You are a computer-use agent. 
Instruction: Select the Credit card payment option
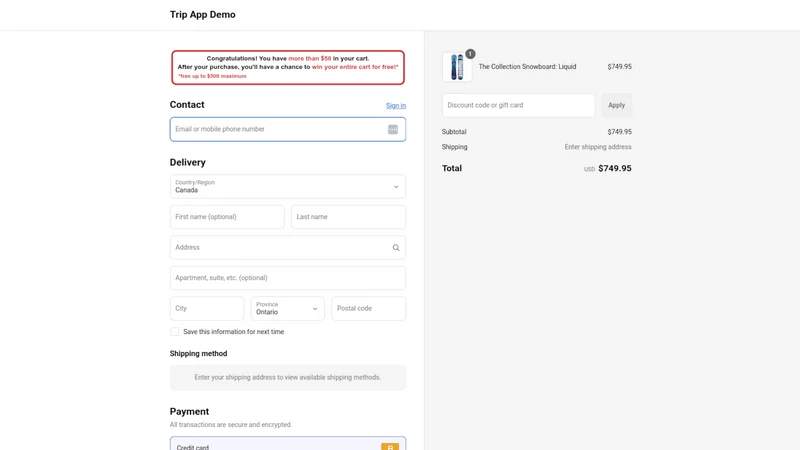288,444
